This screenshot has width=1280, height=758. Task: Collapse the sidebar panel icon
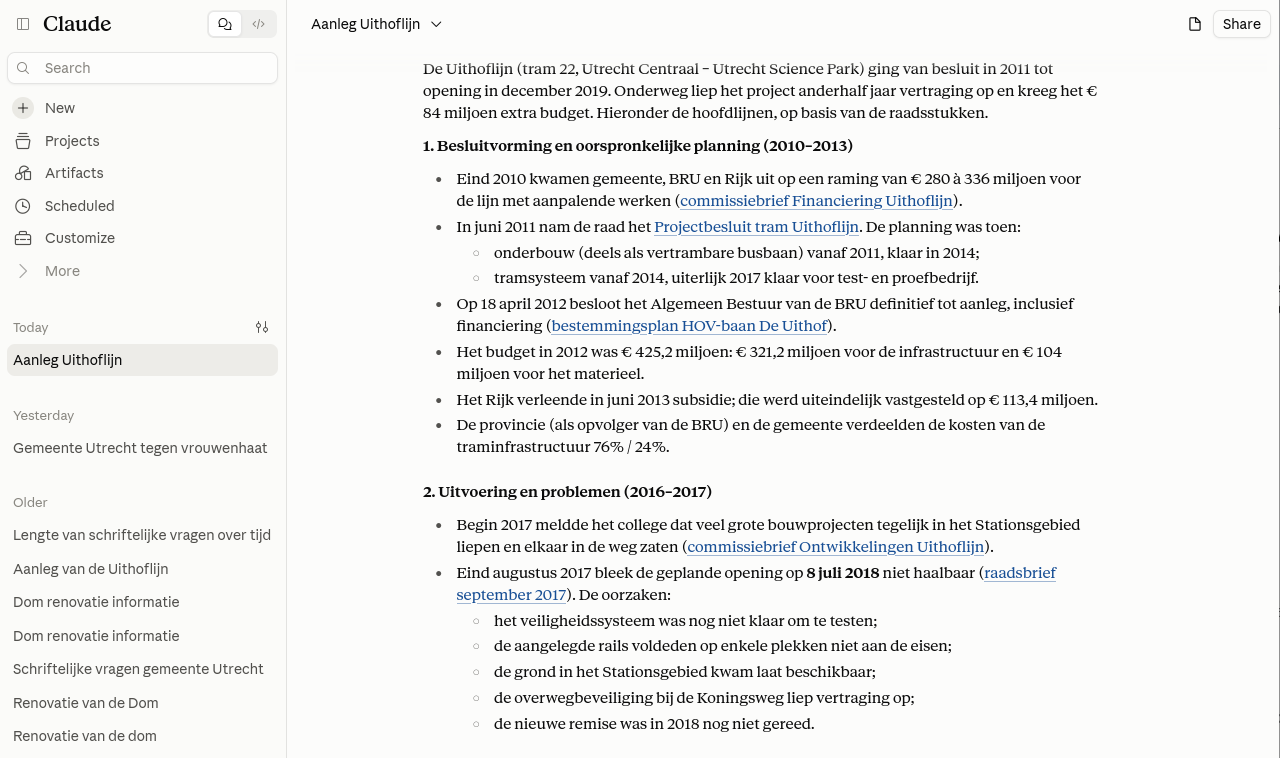pos(23,24)
